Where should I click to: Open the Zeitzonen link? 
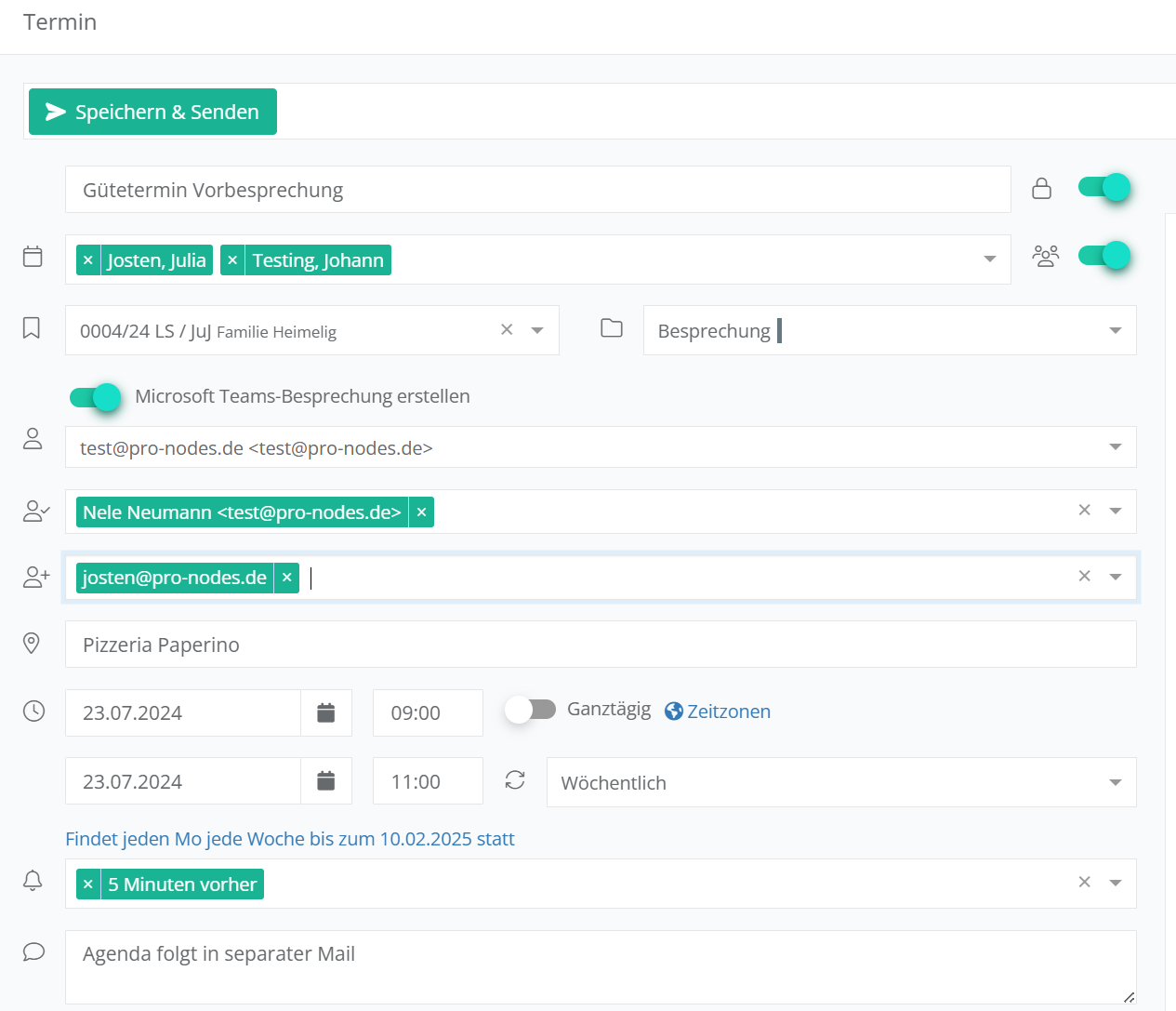tap(728, 712)
